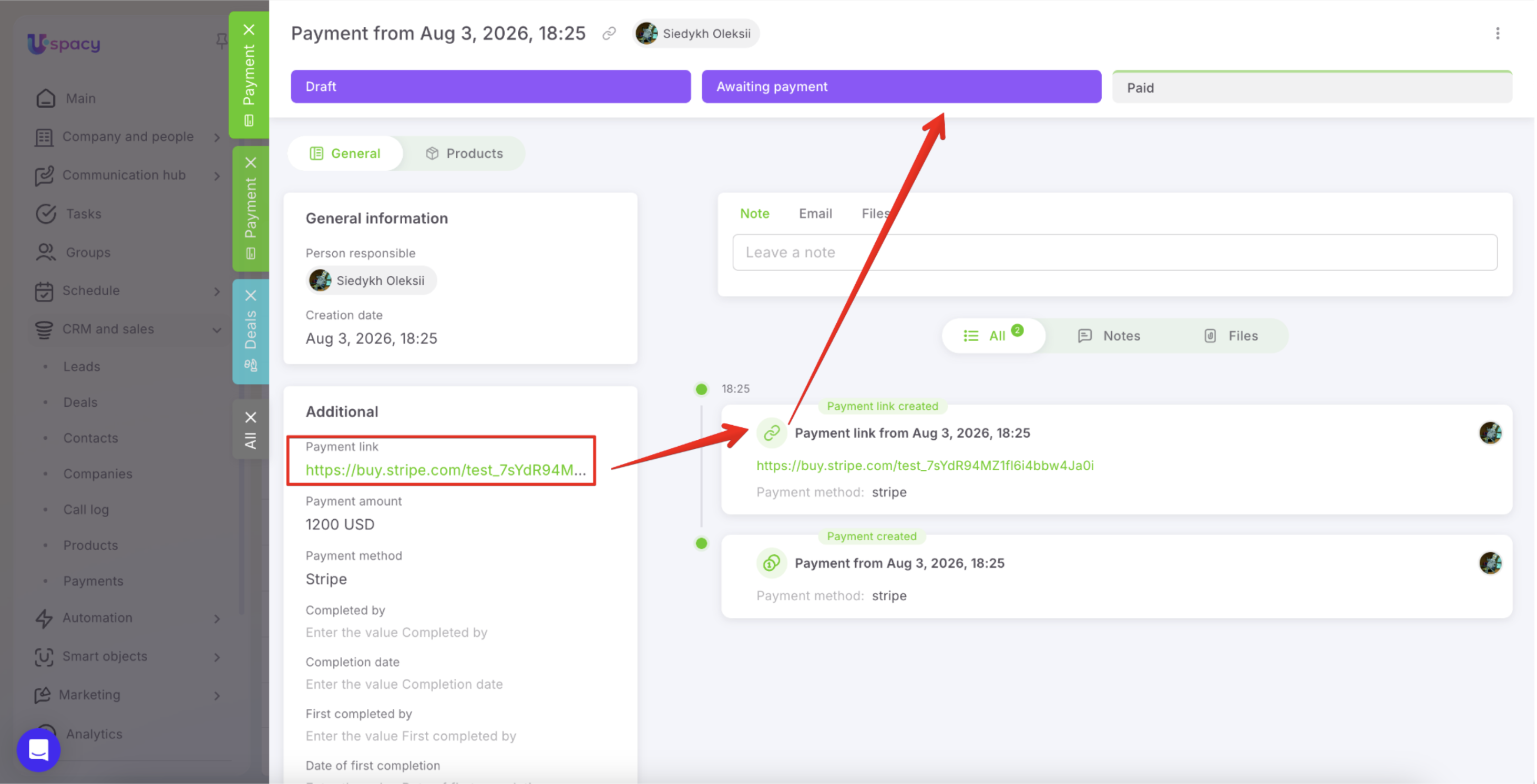Close the All side tab
The height and width of the screenshot is (784, 1537).
[251, 417]
